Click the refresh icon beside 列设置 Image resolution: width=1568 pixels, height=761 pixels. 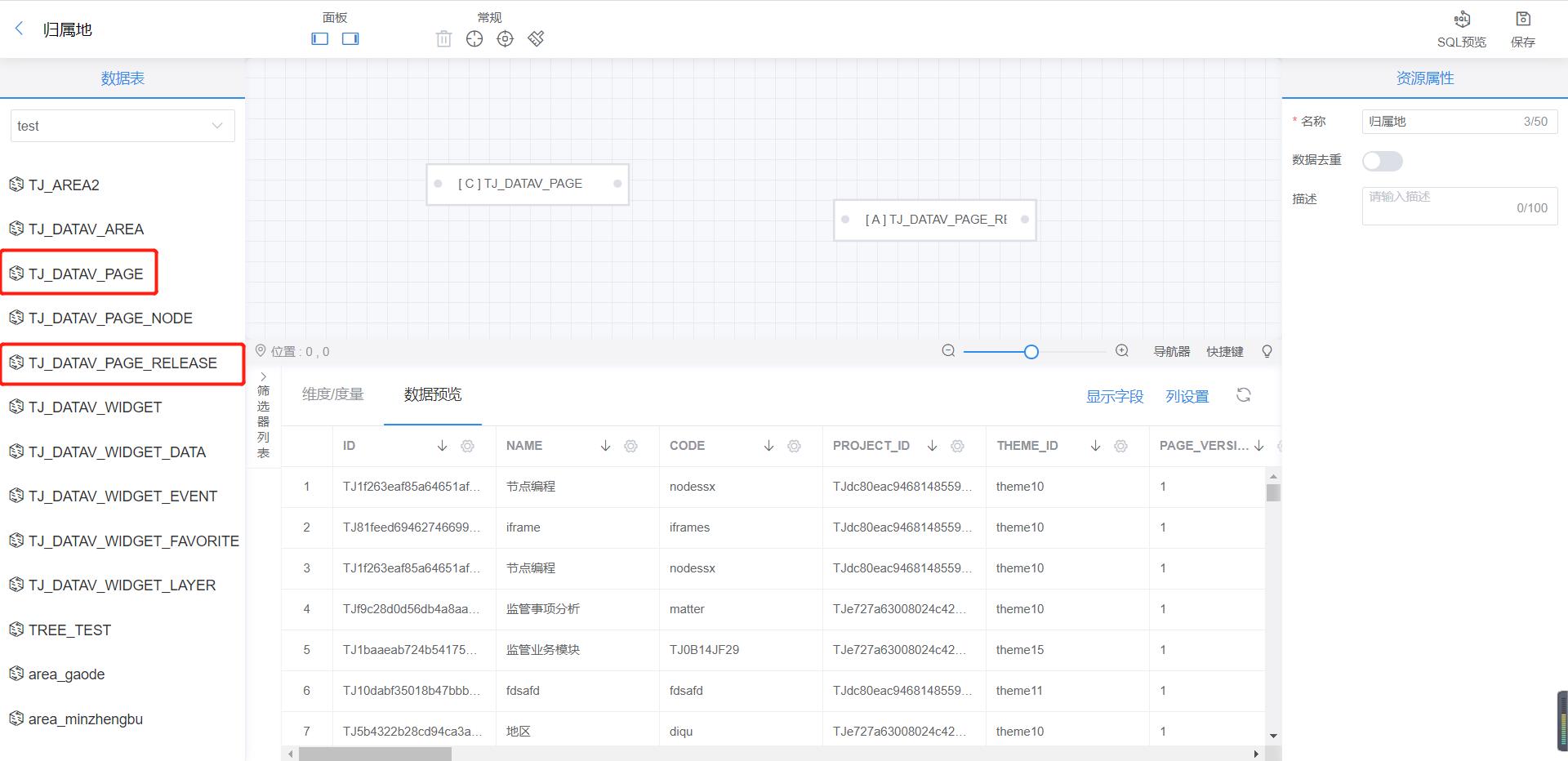[x=1243, y=395]
